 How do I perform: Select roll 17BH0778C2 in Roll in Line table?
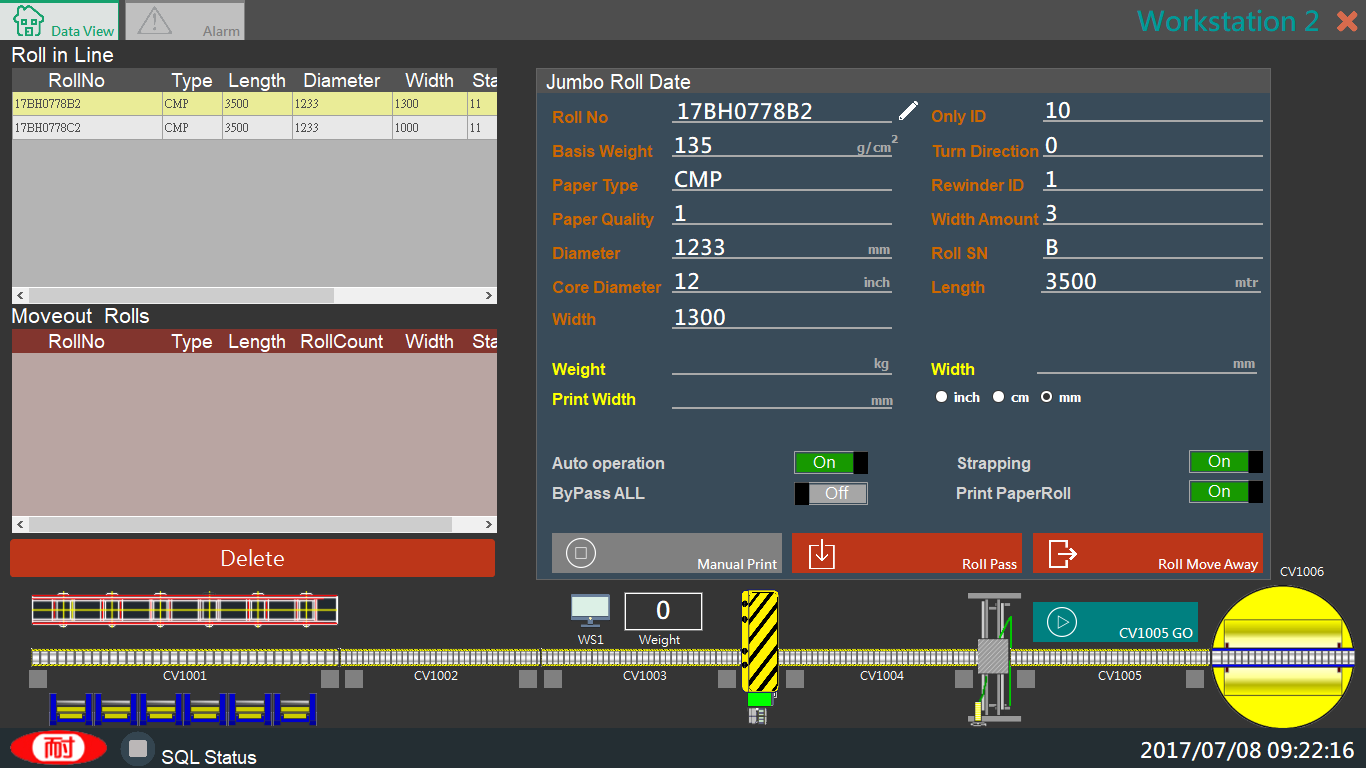[88, 128]
